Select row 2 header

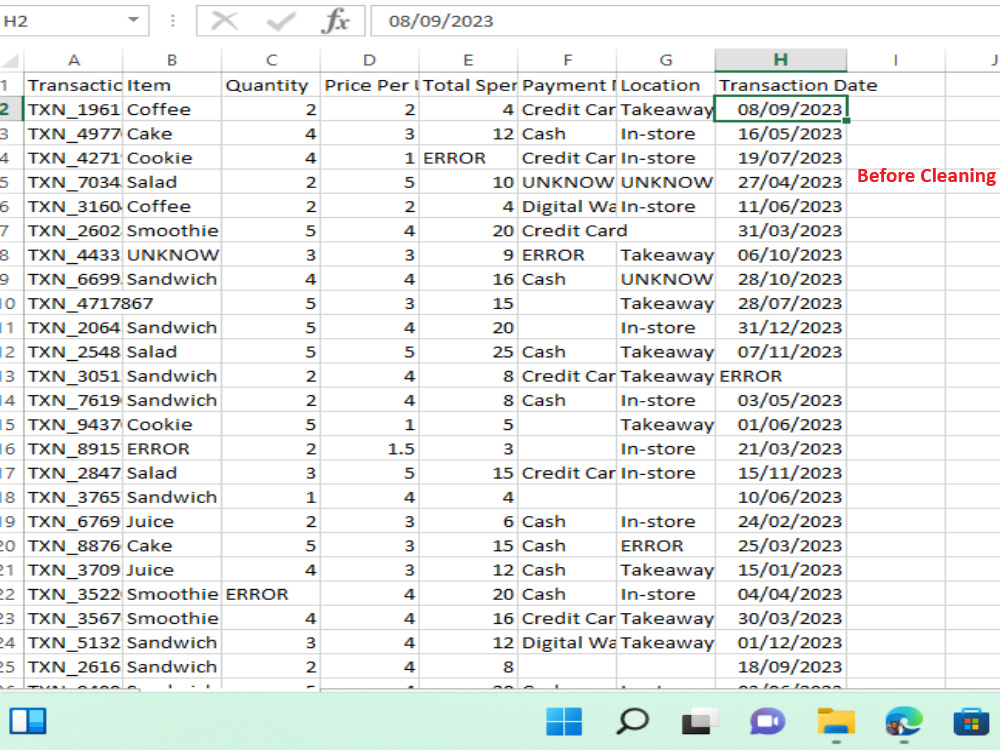click(11, 109)
